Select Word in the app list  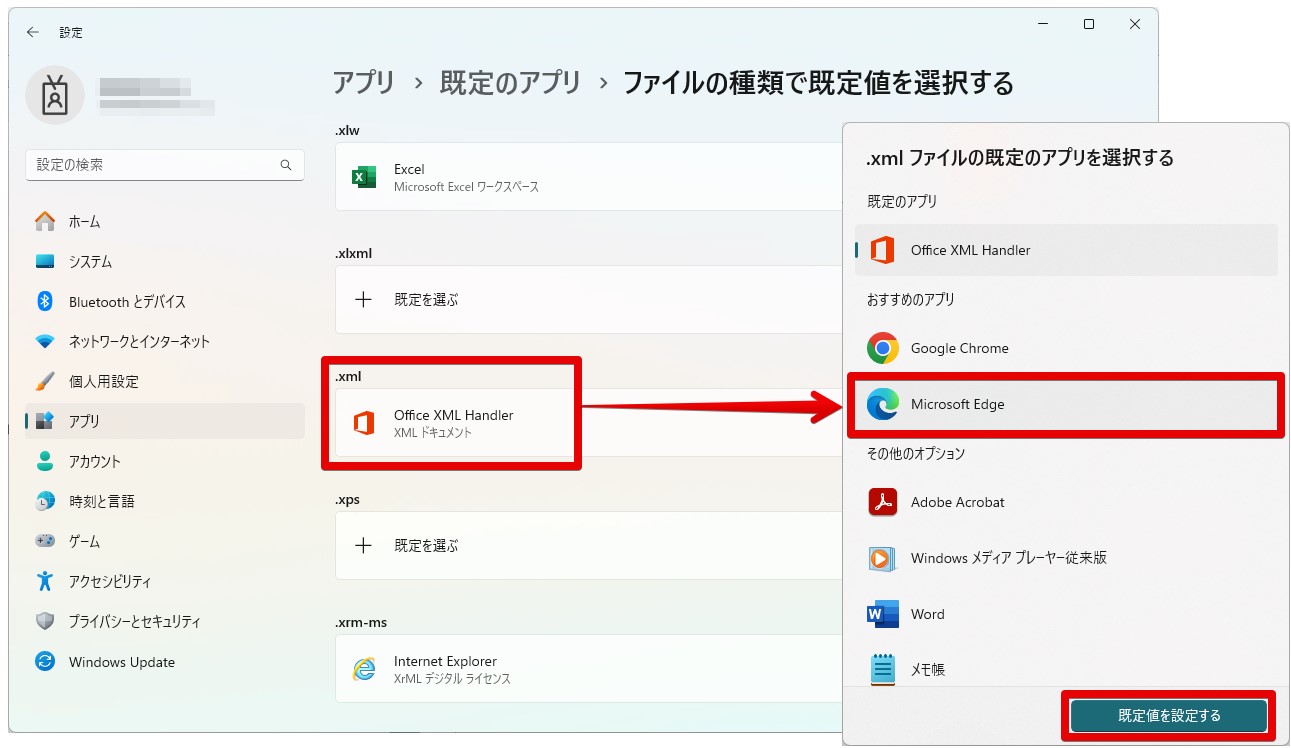(x=1066, y=614)
